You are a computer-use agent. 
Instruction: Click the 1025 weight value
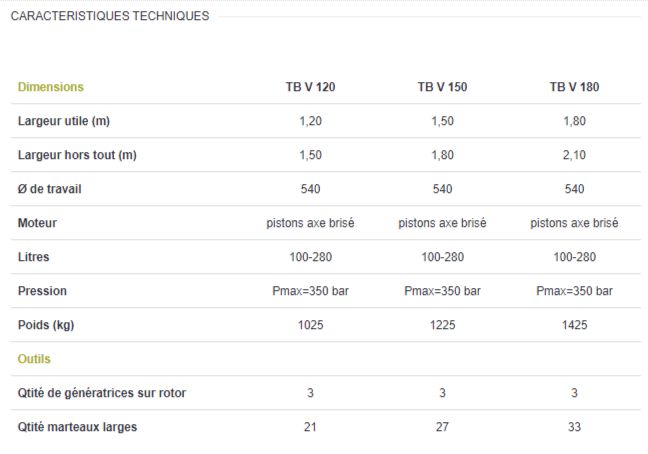click(x=310, y=325)
